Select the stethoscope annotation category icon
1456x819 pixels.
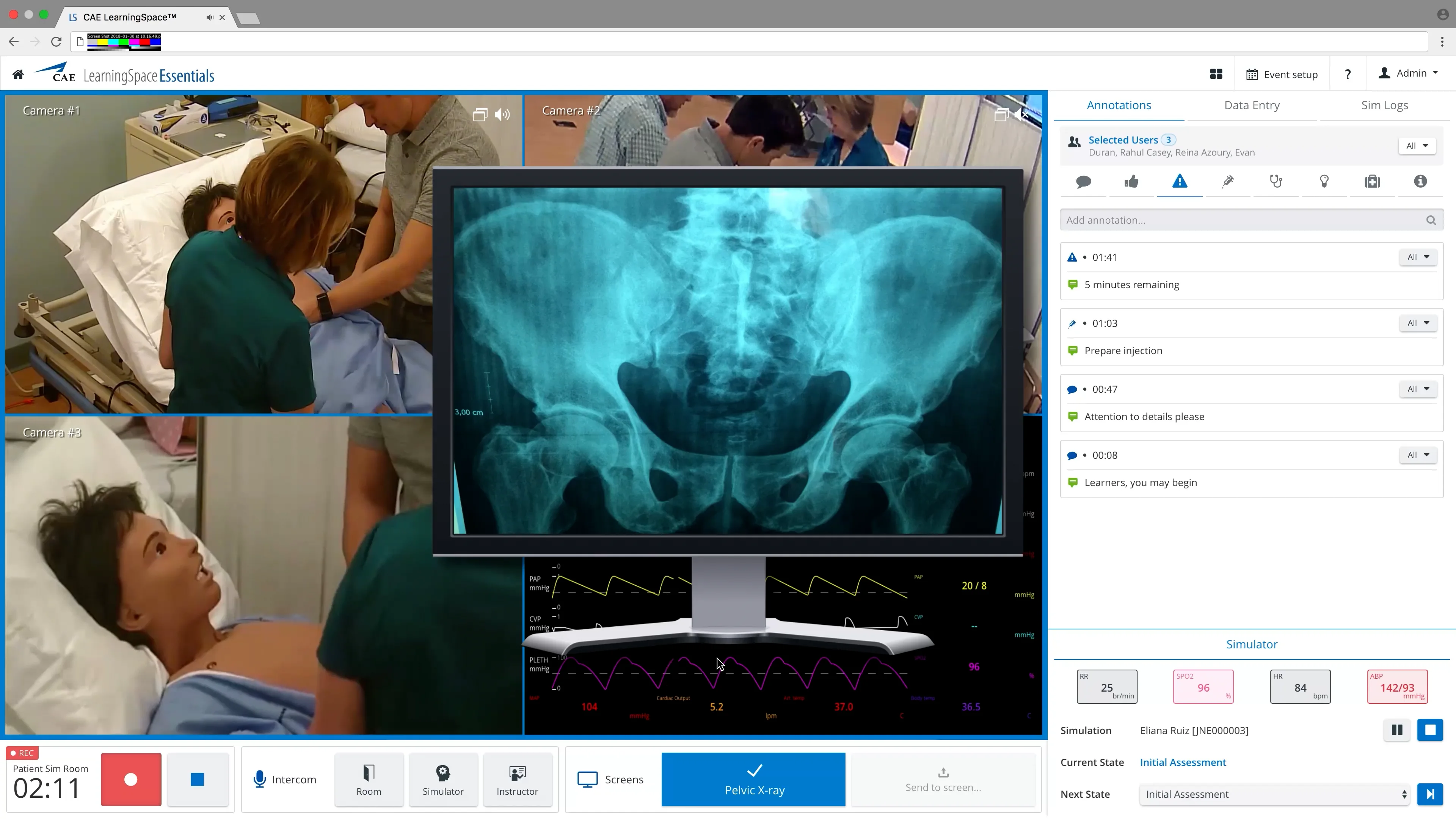[x=1276, y=182]
